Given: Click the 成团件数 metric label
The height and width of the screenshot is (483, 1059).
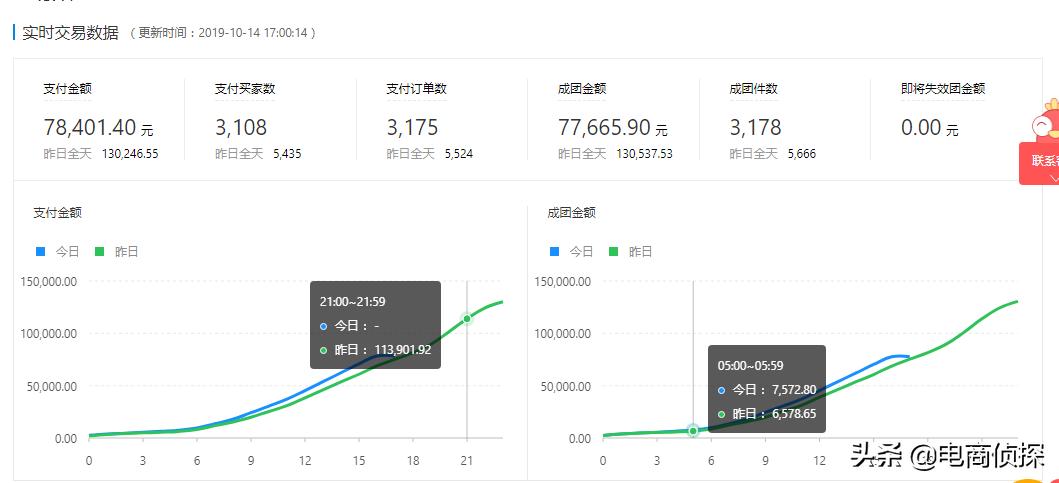Looking at the screenshot, I should (754, 88).
